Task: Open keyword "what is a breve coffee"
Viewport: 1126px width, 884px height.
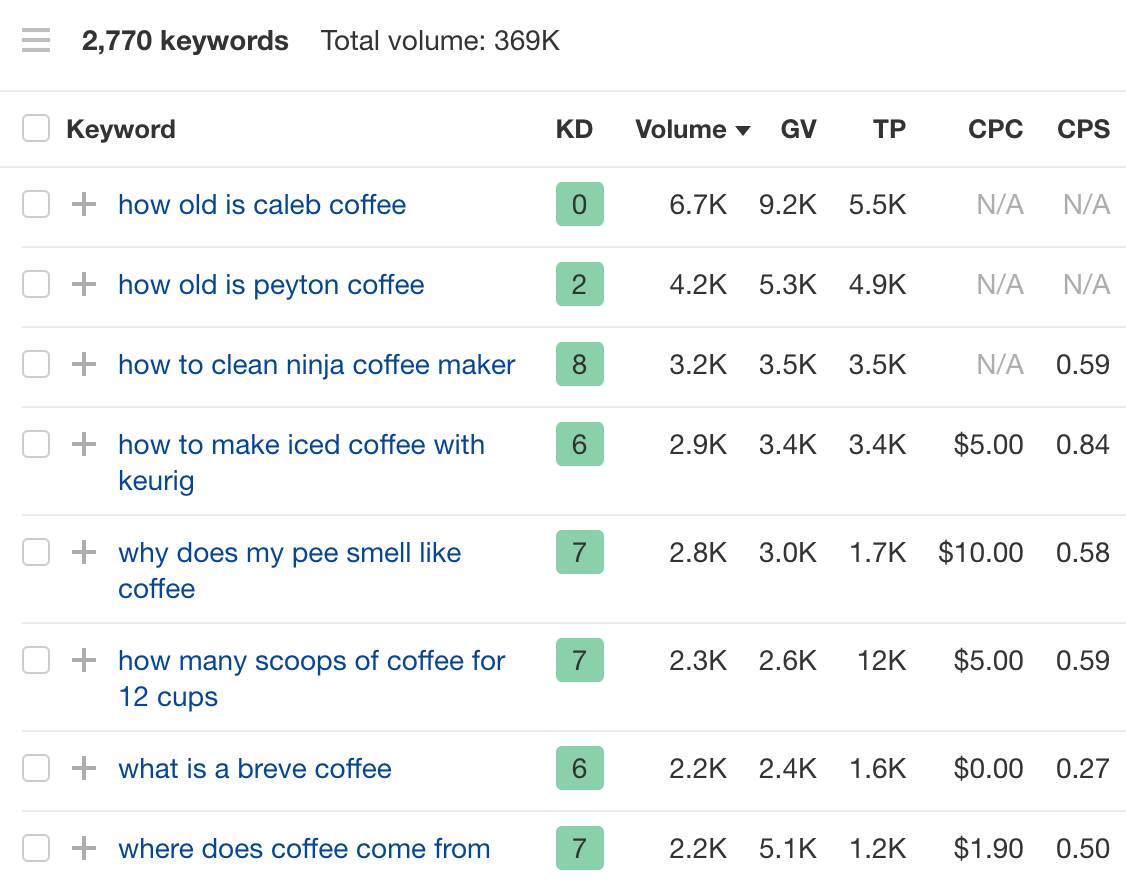Action: [254, 768]
